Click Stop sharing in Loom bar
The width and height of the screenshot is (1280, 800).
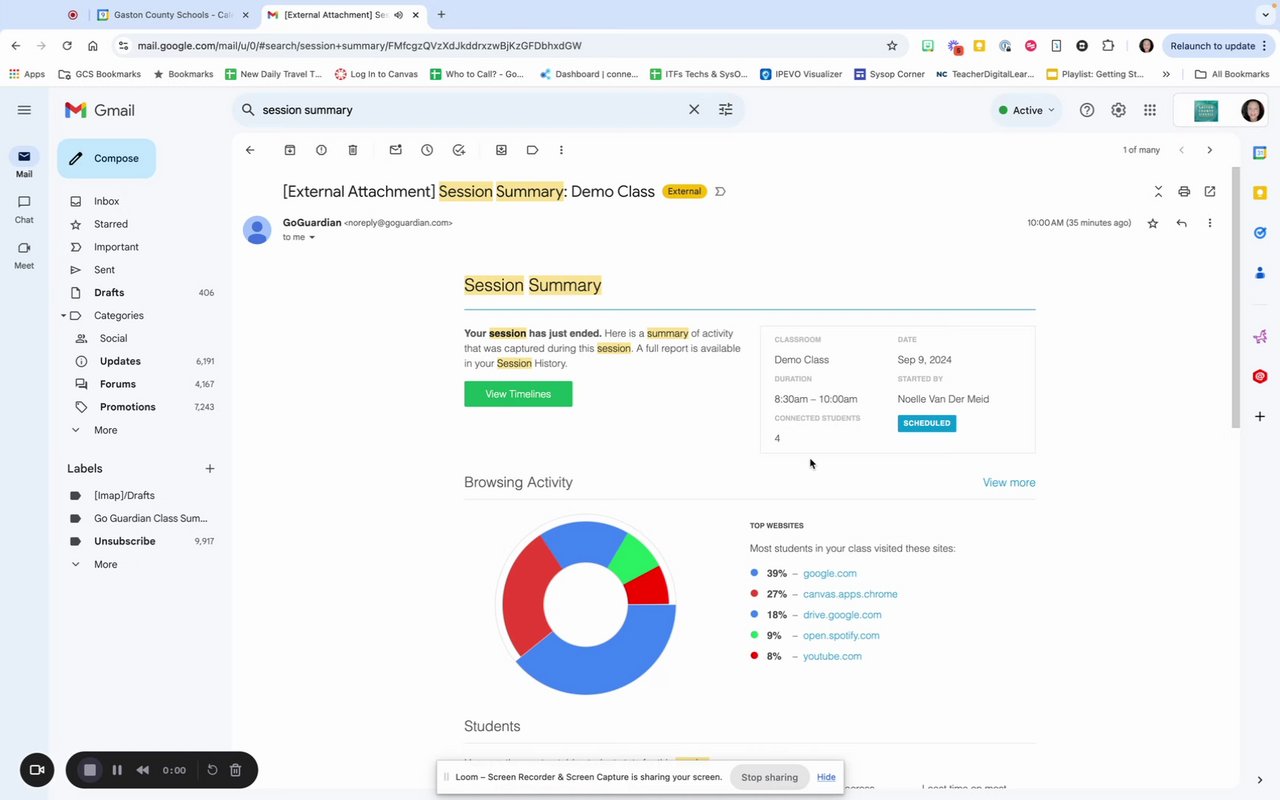(x=769, y=777)
